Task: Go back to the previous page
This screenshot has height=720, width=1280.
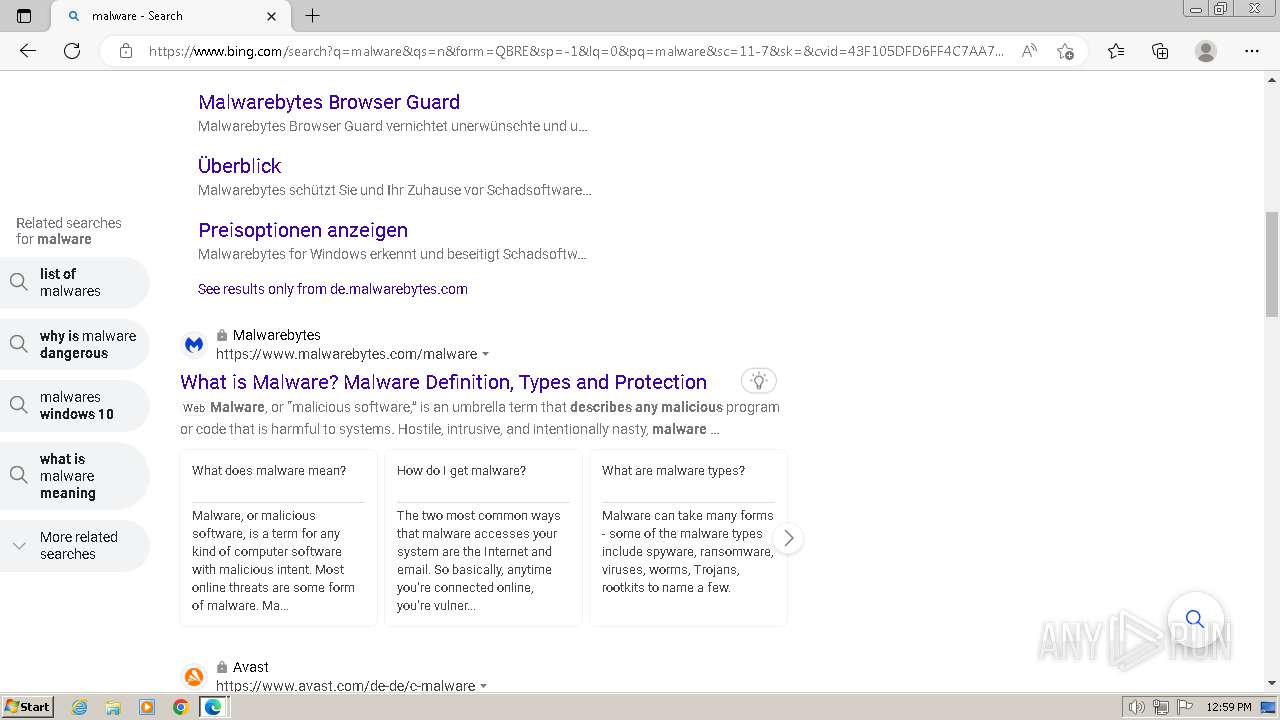Action: 28,51
